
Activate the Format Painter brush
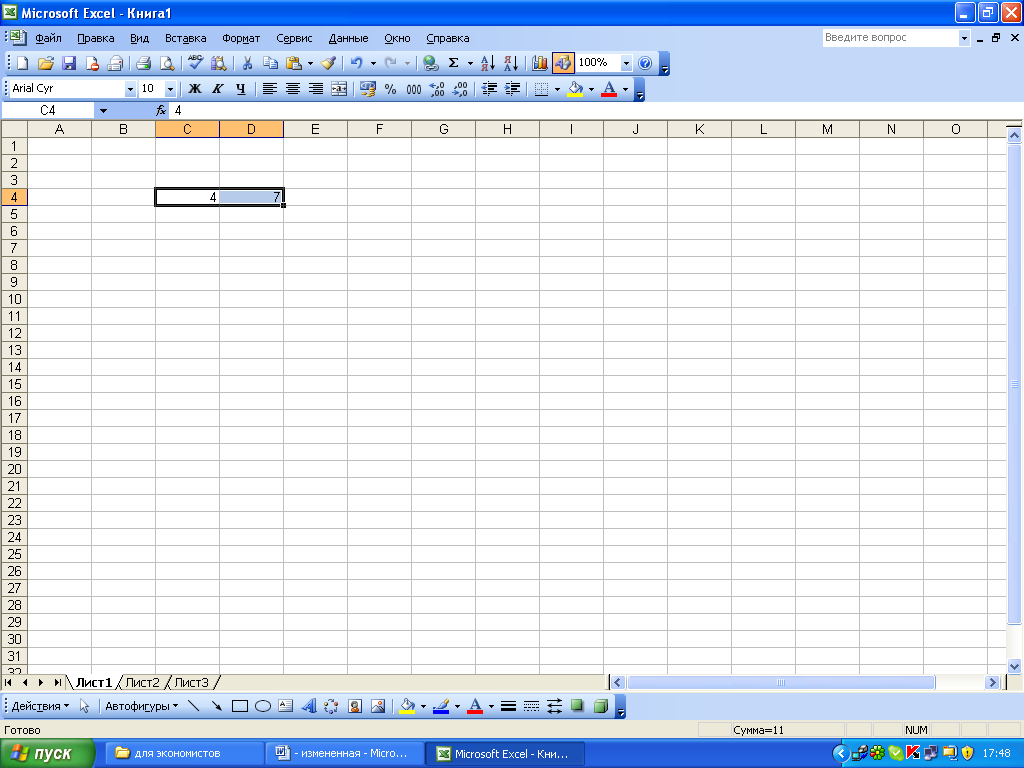(328, 63)
